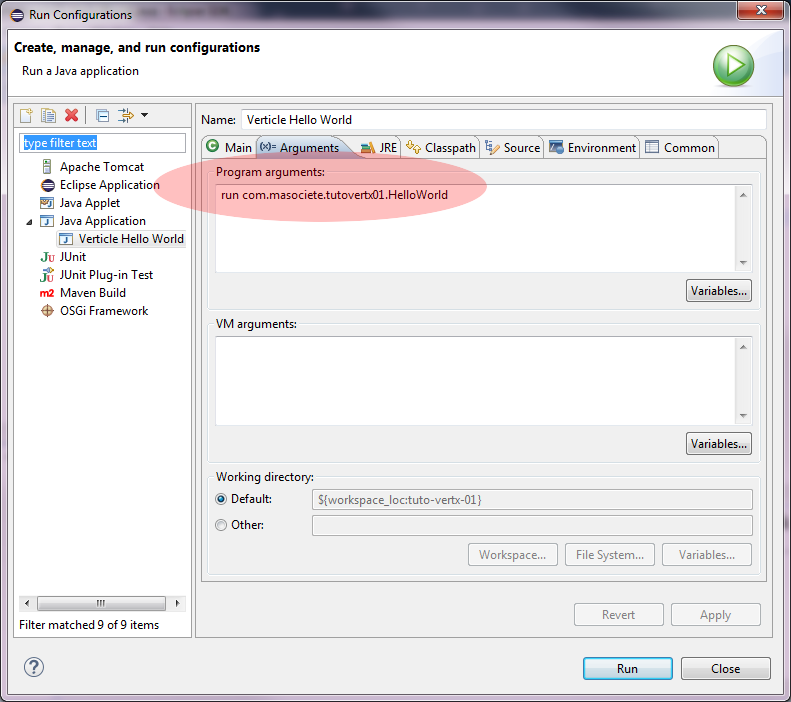The width and height of the screenshot is (791, 702).
Task: Click the duplicate configuration icon
Action: tap(48, 115)
